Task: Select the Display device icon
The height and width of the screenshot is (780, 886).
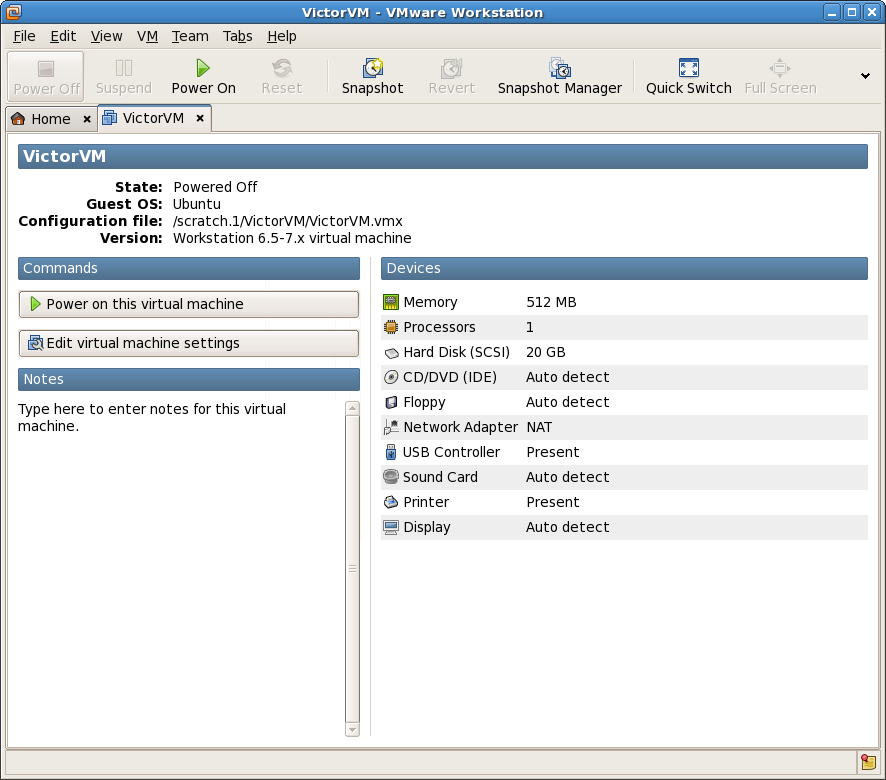Action: click(393, 527)
